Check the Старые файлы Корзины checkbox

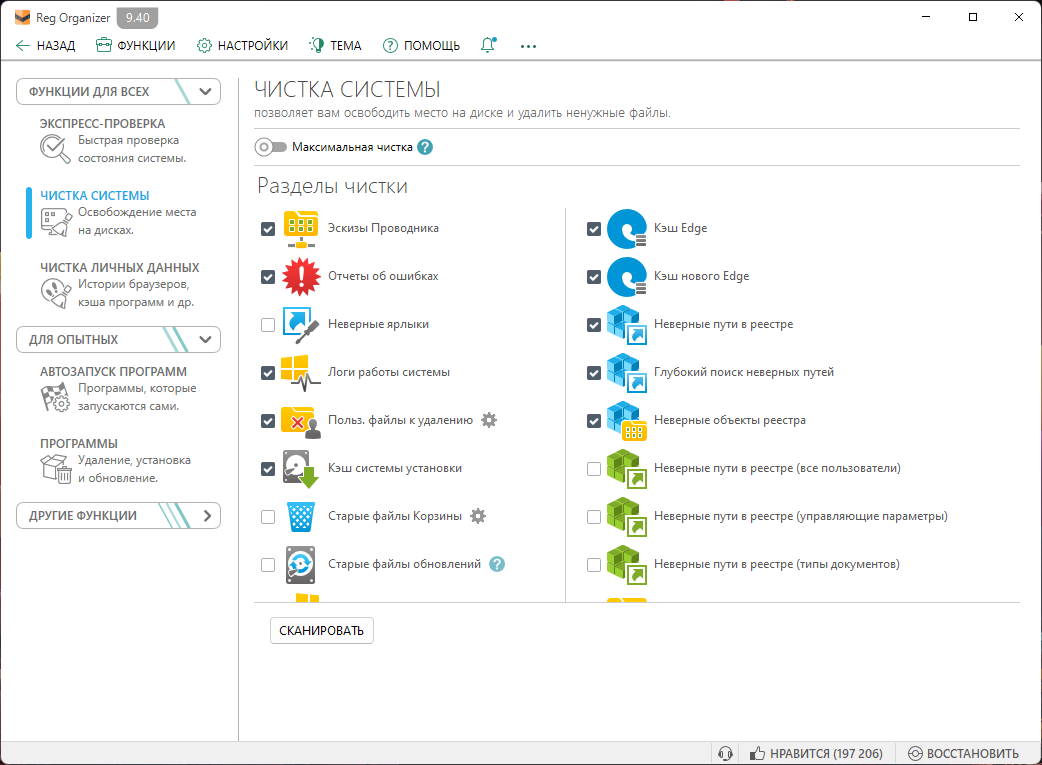268,516
